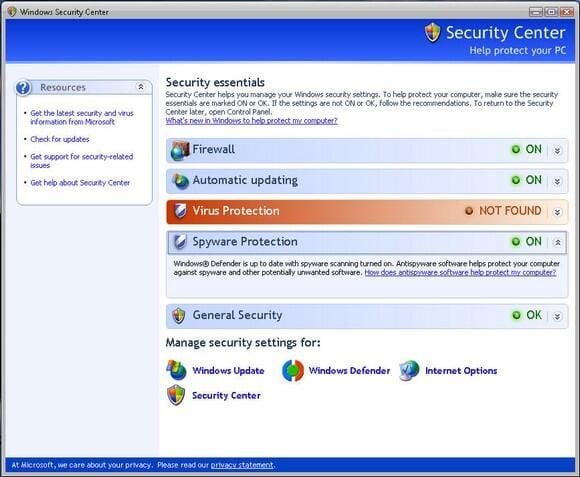Collapse the Spyware Protection section chevron
Image resolution: width=580 pixels, height=477 pixels.
coord(557,243)
